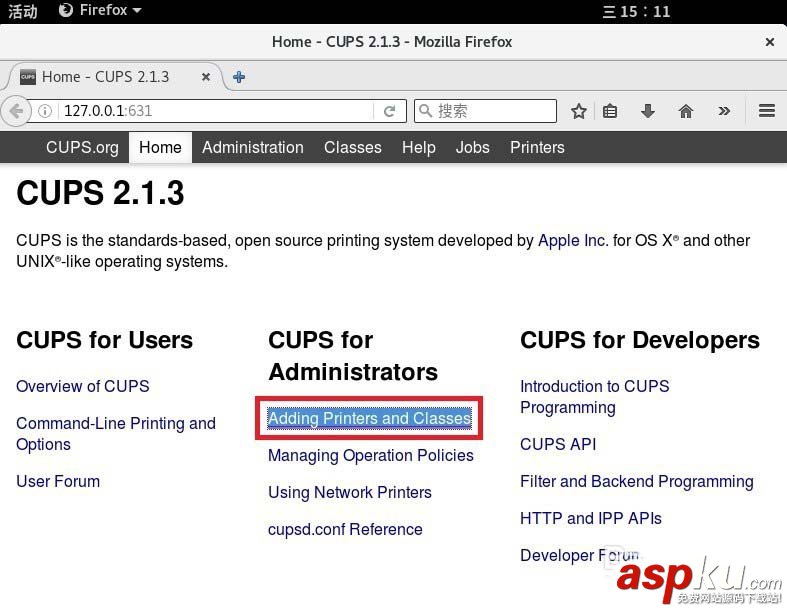
Task: Open the Administration page
Action: coord(252,148)
